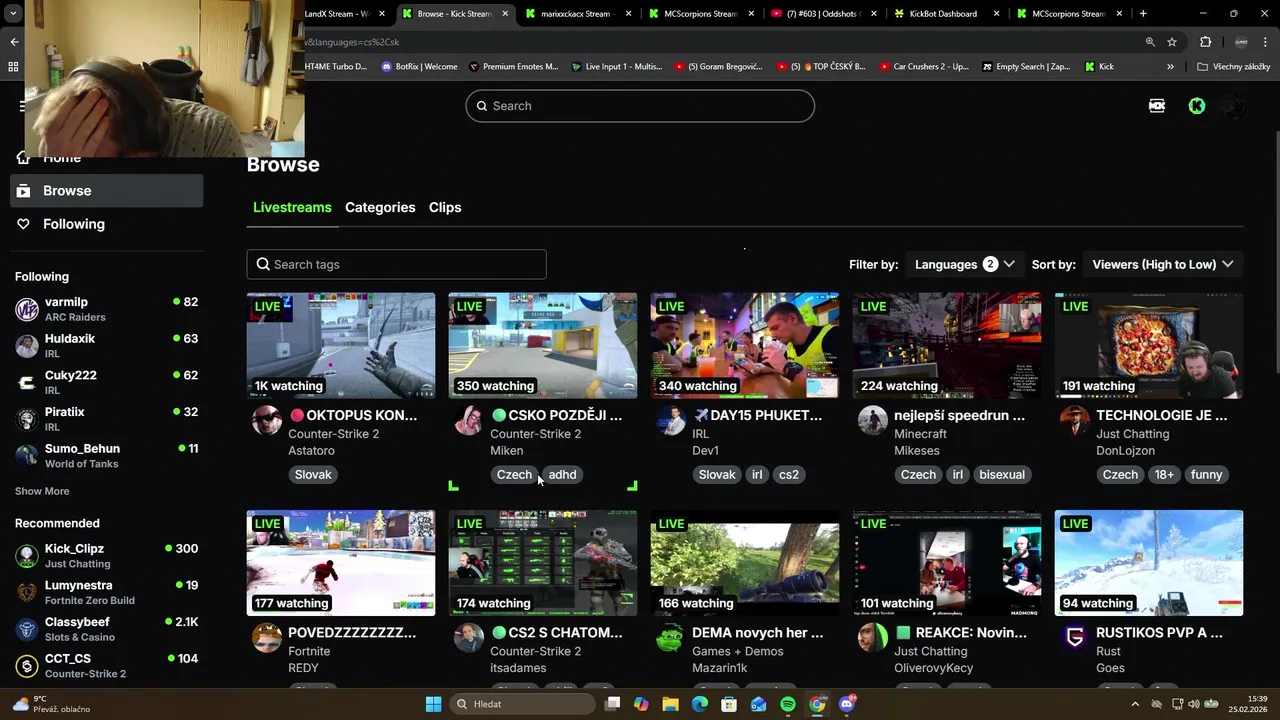Viewport: 1280px width, 720px height.
Task: Click the adhd tag under Miken stream
Action: 562,475
